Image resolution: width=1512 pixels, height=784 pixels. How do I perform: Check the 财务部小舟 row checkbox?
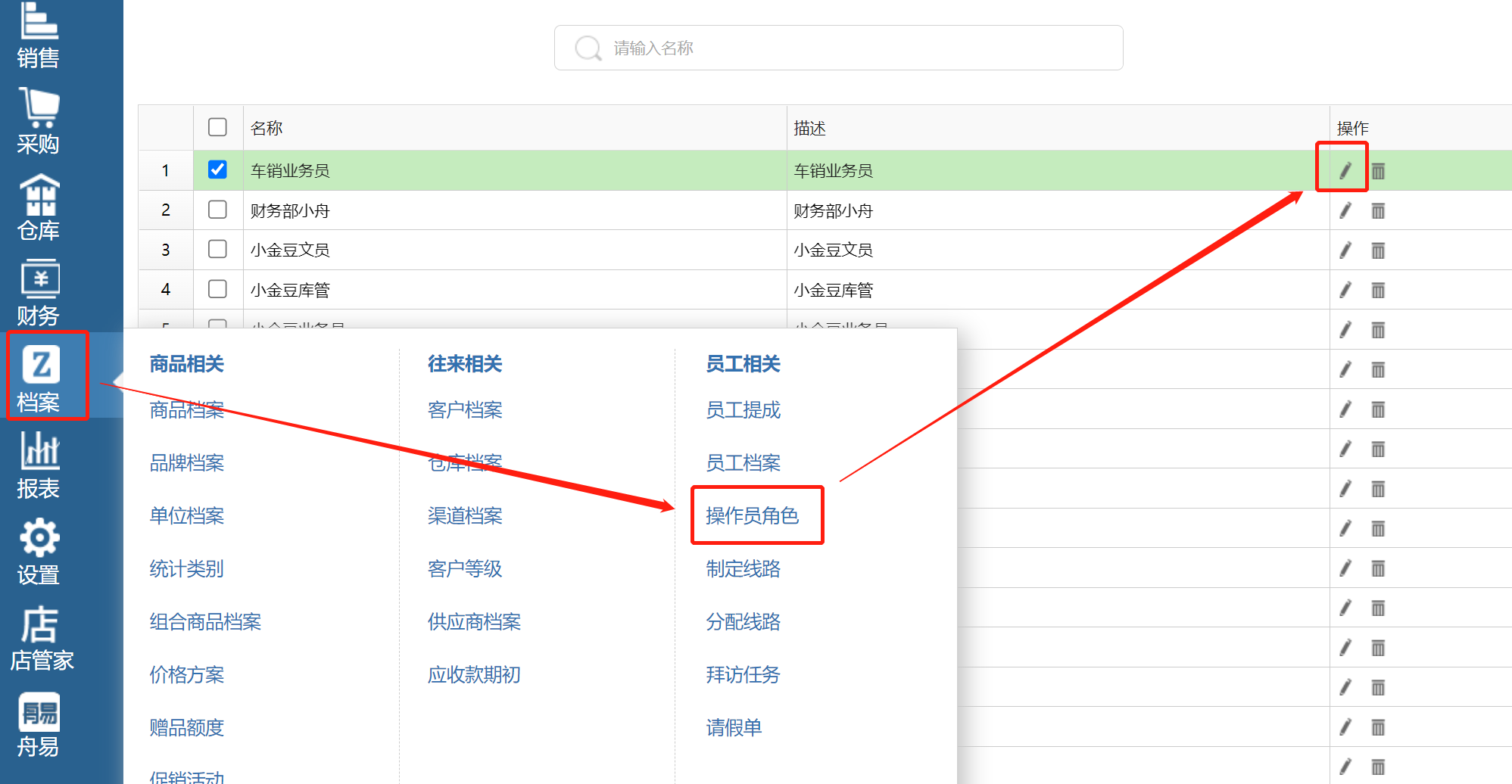click(x=217, y=209)
